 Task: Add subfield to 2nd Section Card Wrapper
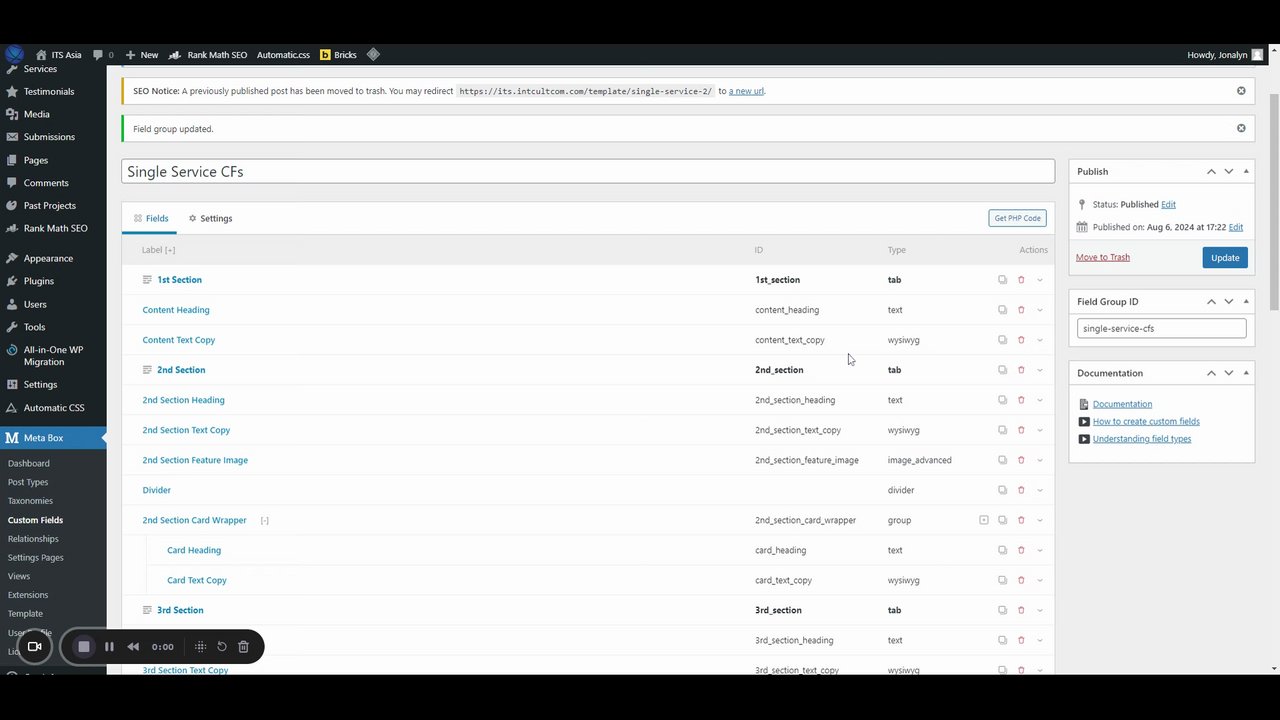[984, 520]
